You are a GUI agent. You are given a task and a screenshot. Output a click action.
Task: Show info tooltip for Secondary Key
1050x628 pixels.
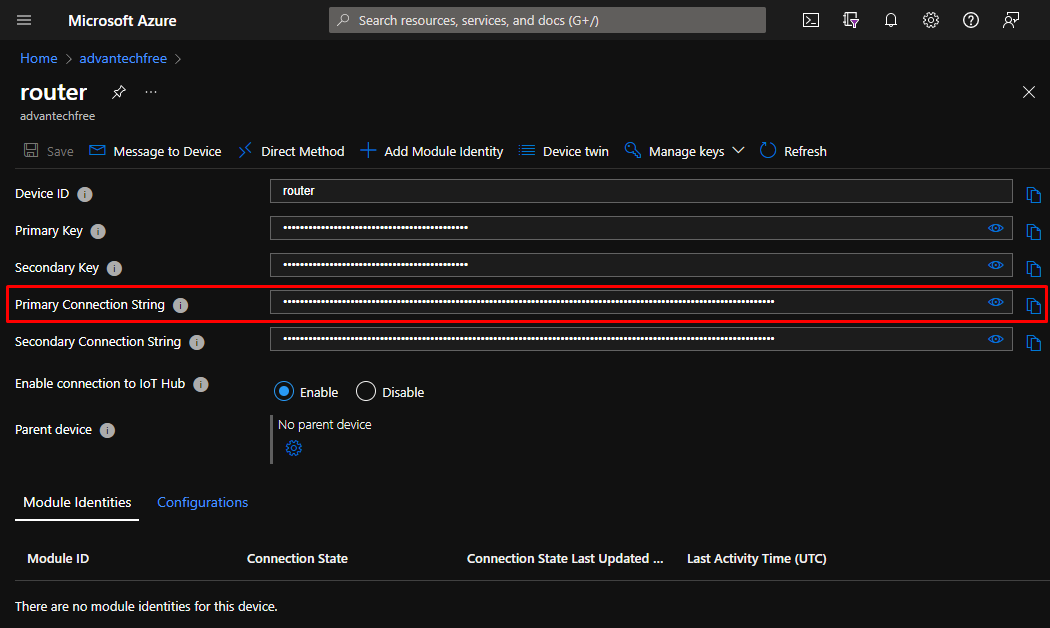pyautogui.click(x=115, y=268)
